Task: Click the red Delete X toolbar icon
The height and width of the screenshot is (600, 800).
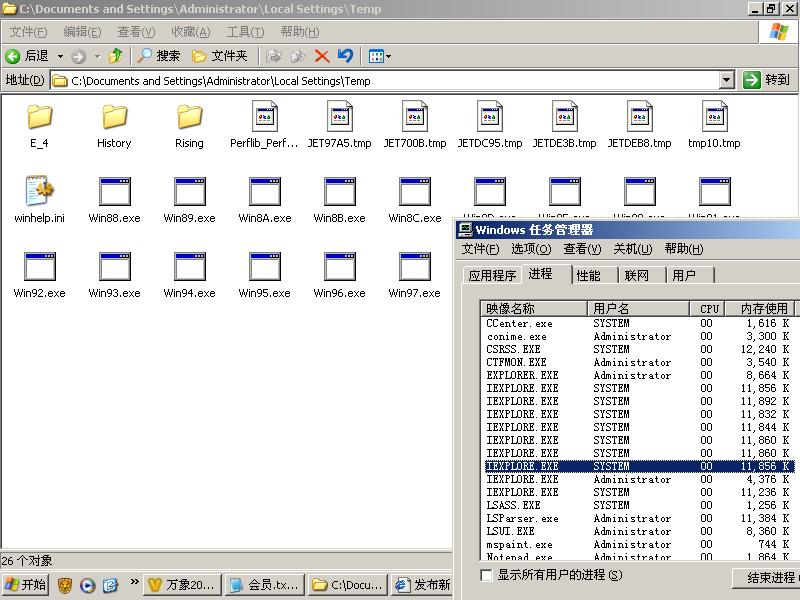Action: 322,56
